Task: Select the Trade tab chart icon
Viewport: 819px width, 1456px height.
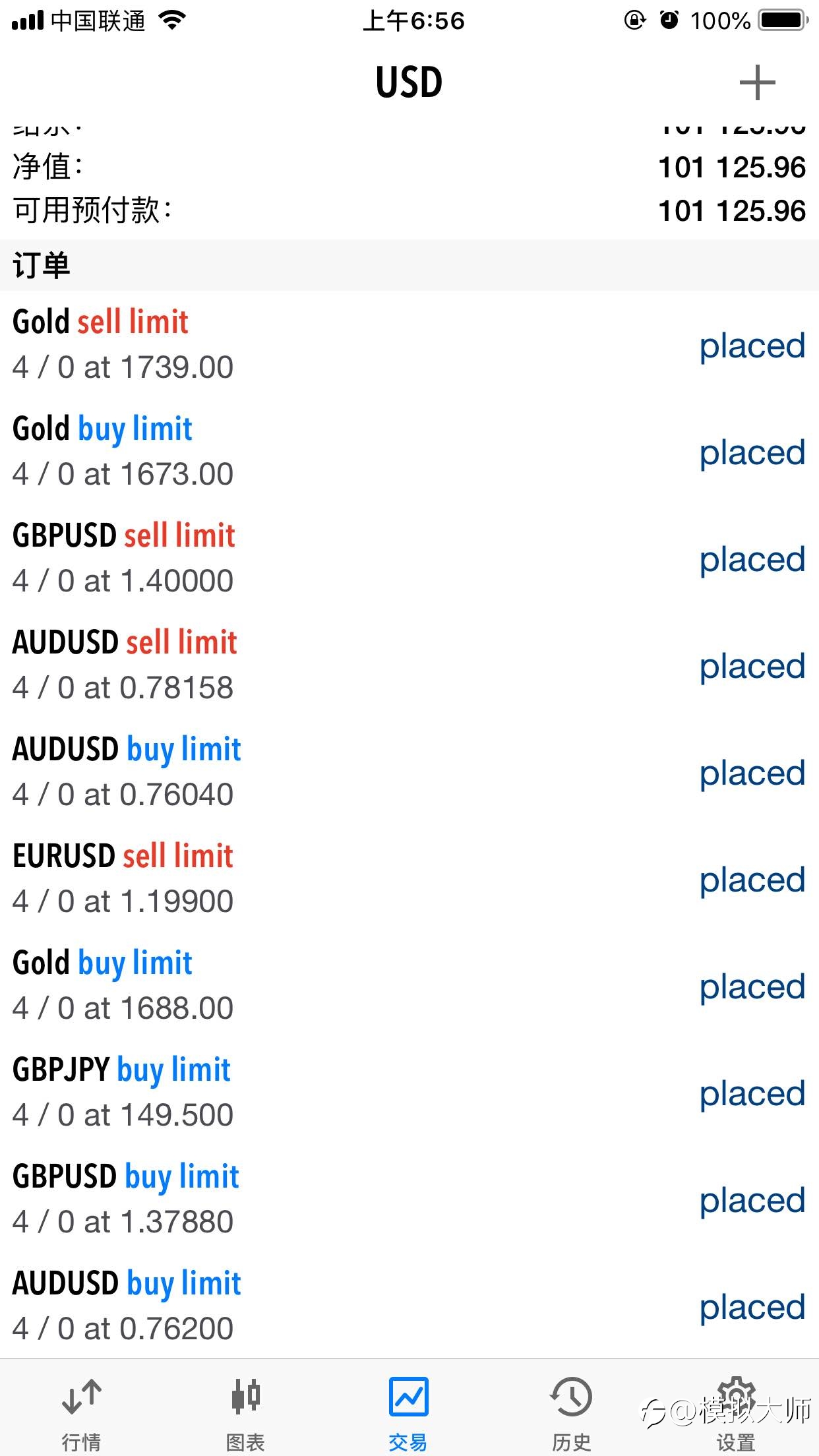Action: [x=408, y=1397]
